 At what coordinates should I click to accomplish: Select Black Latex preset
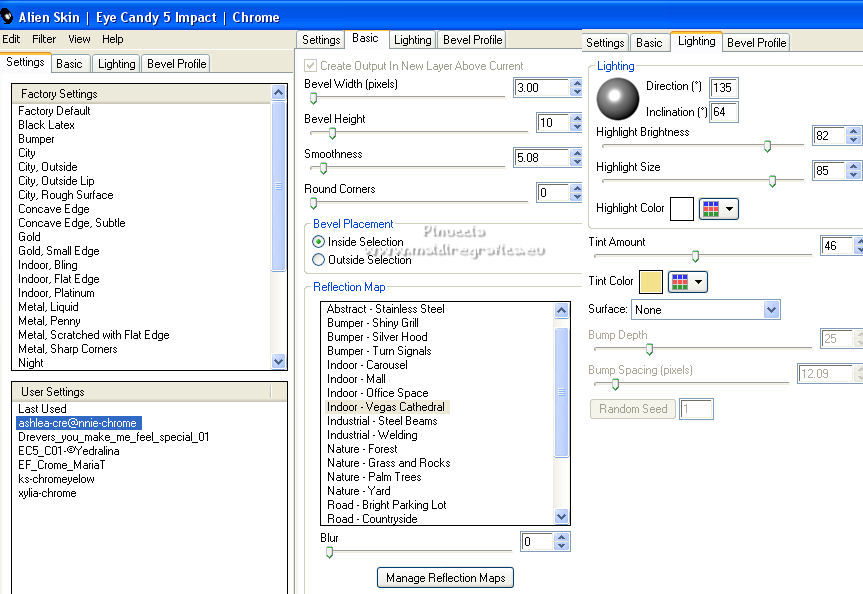click(46, 125)
